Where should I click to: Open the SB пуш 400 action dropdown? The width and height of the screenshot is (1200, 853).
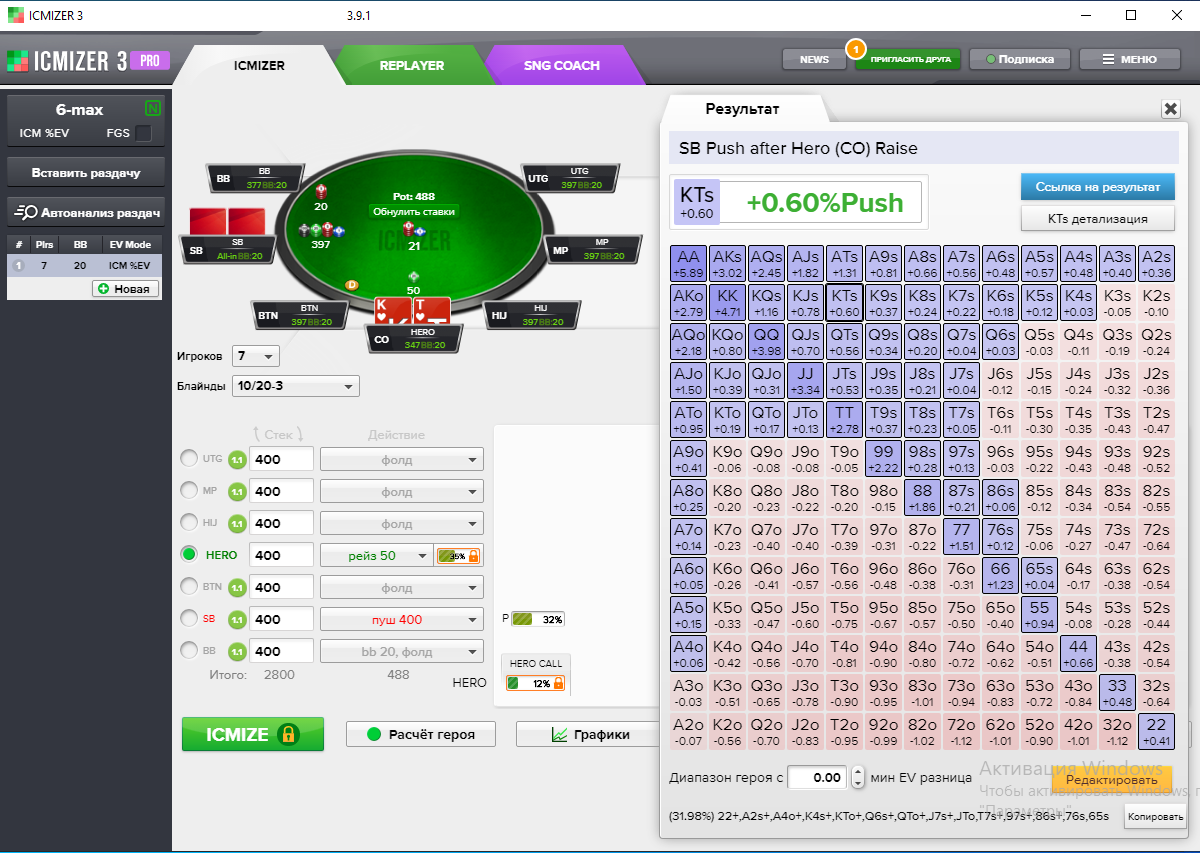(x=402, y=620)
